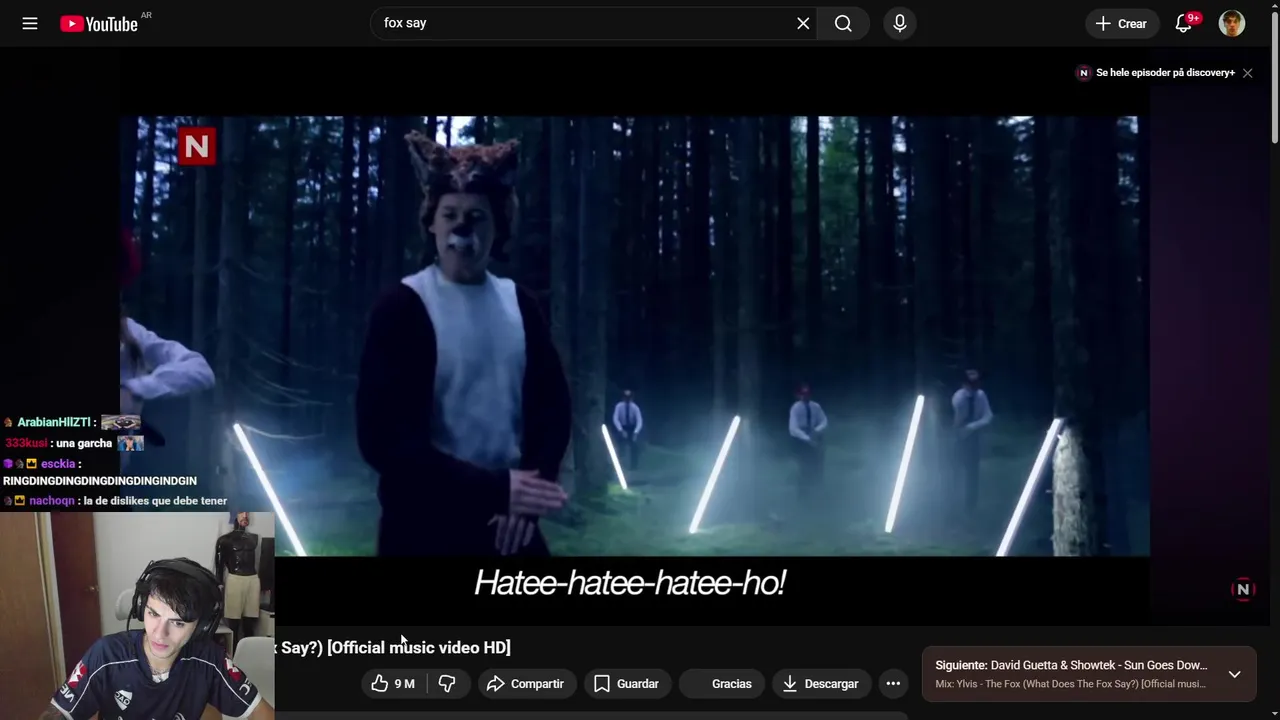Click the page vertical scrollbar
Viewport: 1280px width, 720px height.
coord(1274,80)
